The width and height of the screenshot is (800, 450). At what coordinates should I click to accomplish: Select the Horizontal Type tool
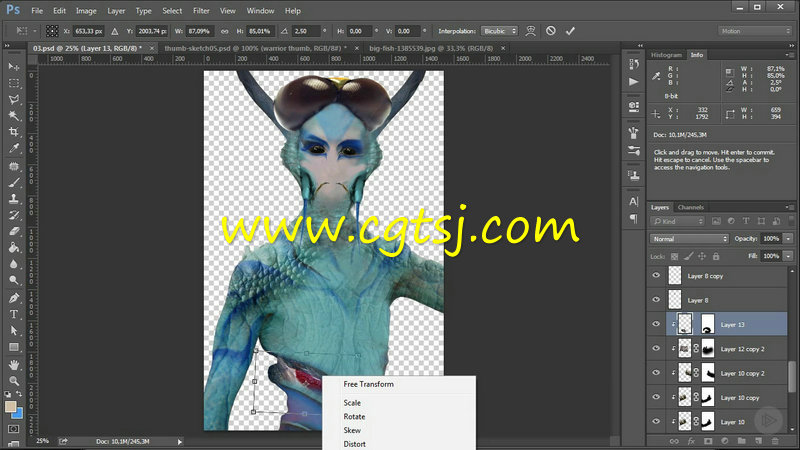[14, 314]
